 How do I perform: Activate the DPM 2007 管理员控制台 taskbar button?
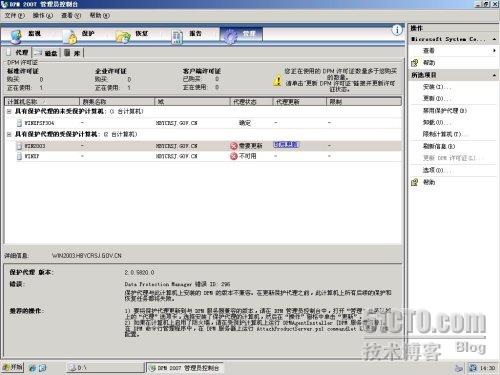[185, 368]
